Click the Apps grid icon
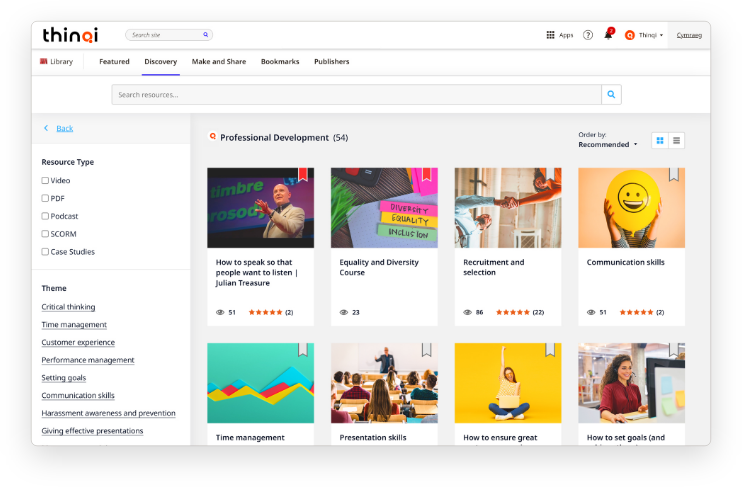Viewport: 742px width, 487px height. [x=550, y=35]
